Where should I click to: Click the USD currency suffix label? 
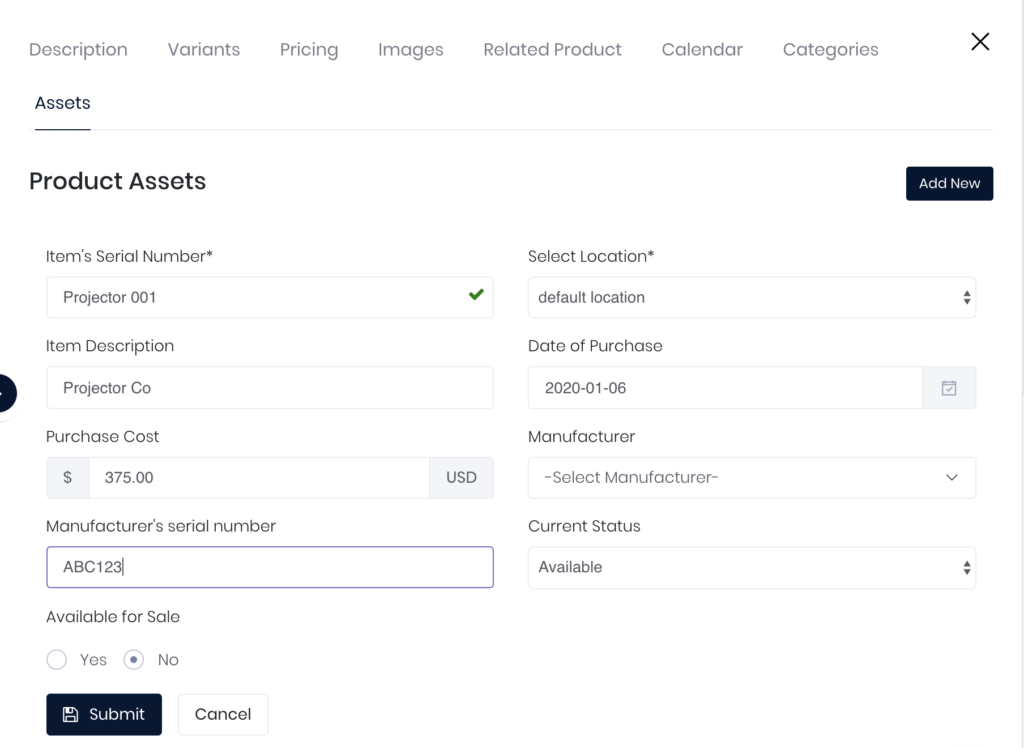click(461, 478)
